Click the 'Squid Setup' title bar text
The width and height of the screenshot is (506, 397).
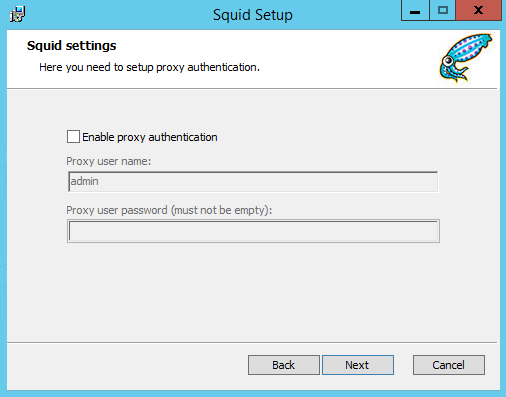coord(253,15)
